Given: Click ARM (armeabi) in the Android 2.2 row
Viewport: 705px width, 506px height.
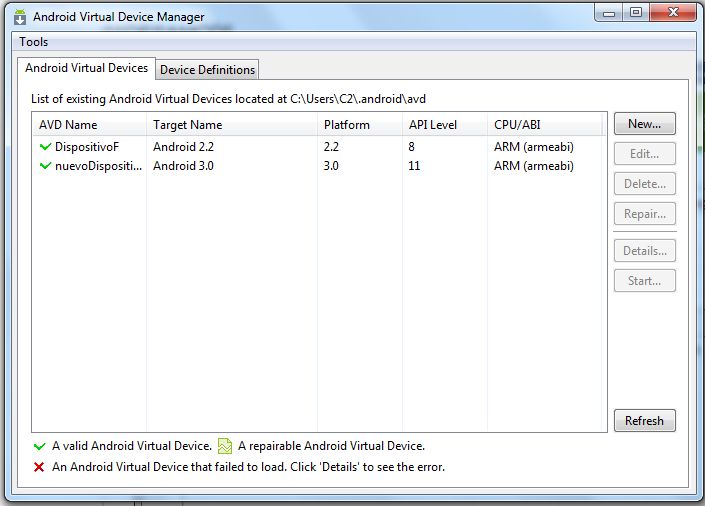Looking at the screenshot, I should coord(534,147).
